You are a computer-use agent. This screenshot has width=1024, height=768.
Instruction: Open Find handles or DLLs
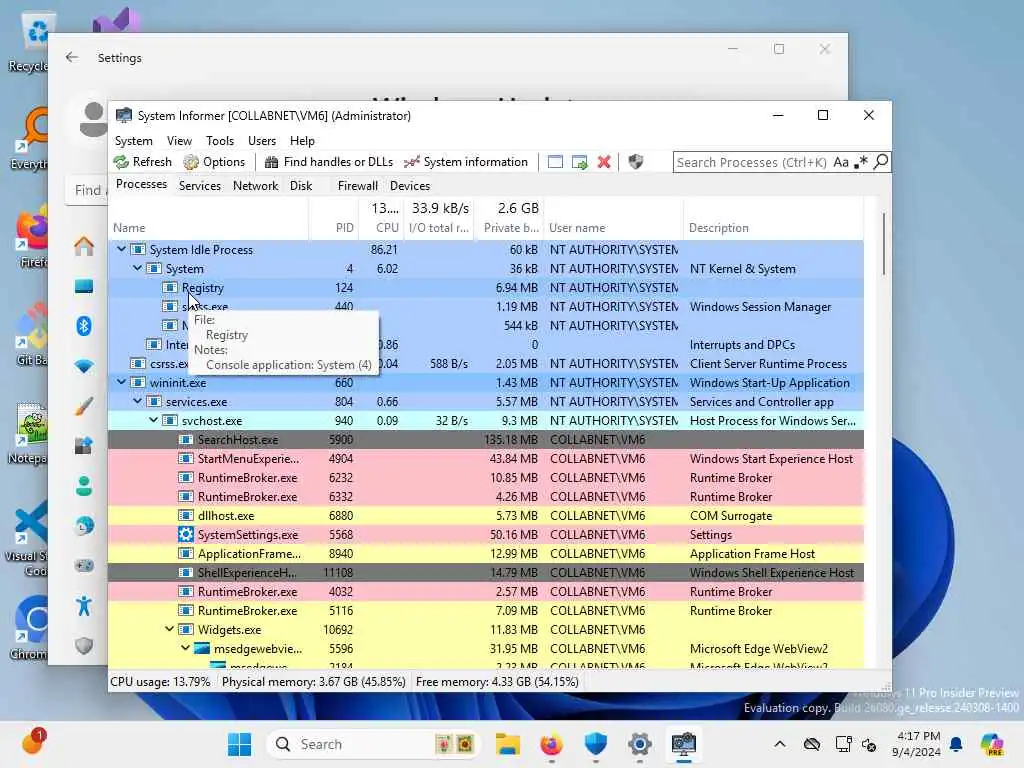point(328,162)
